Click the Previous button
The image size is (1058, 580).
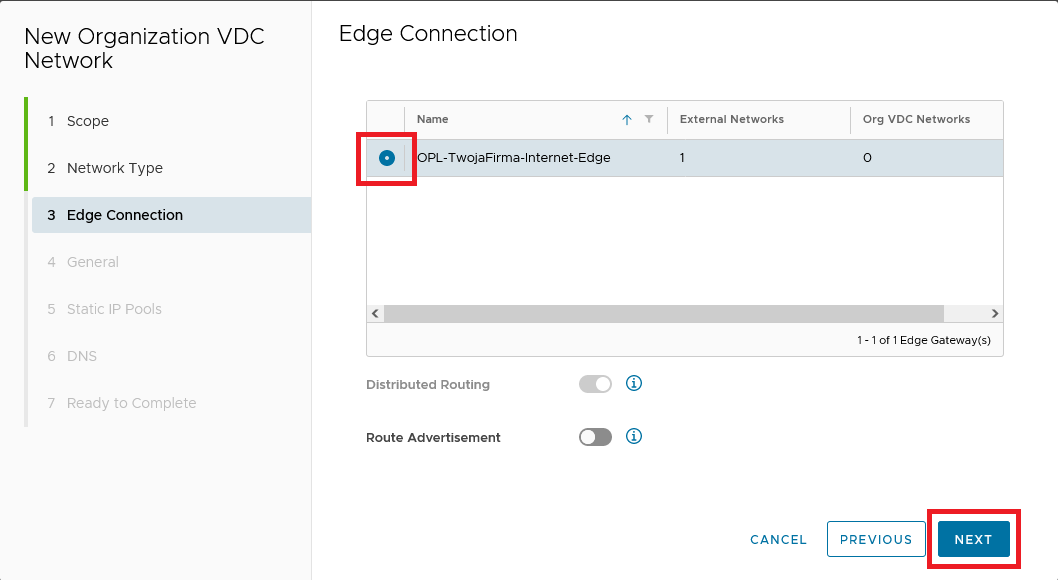(x=876, y=539)
